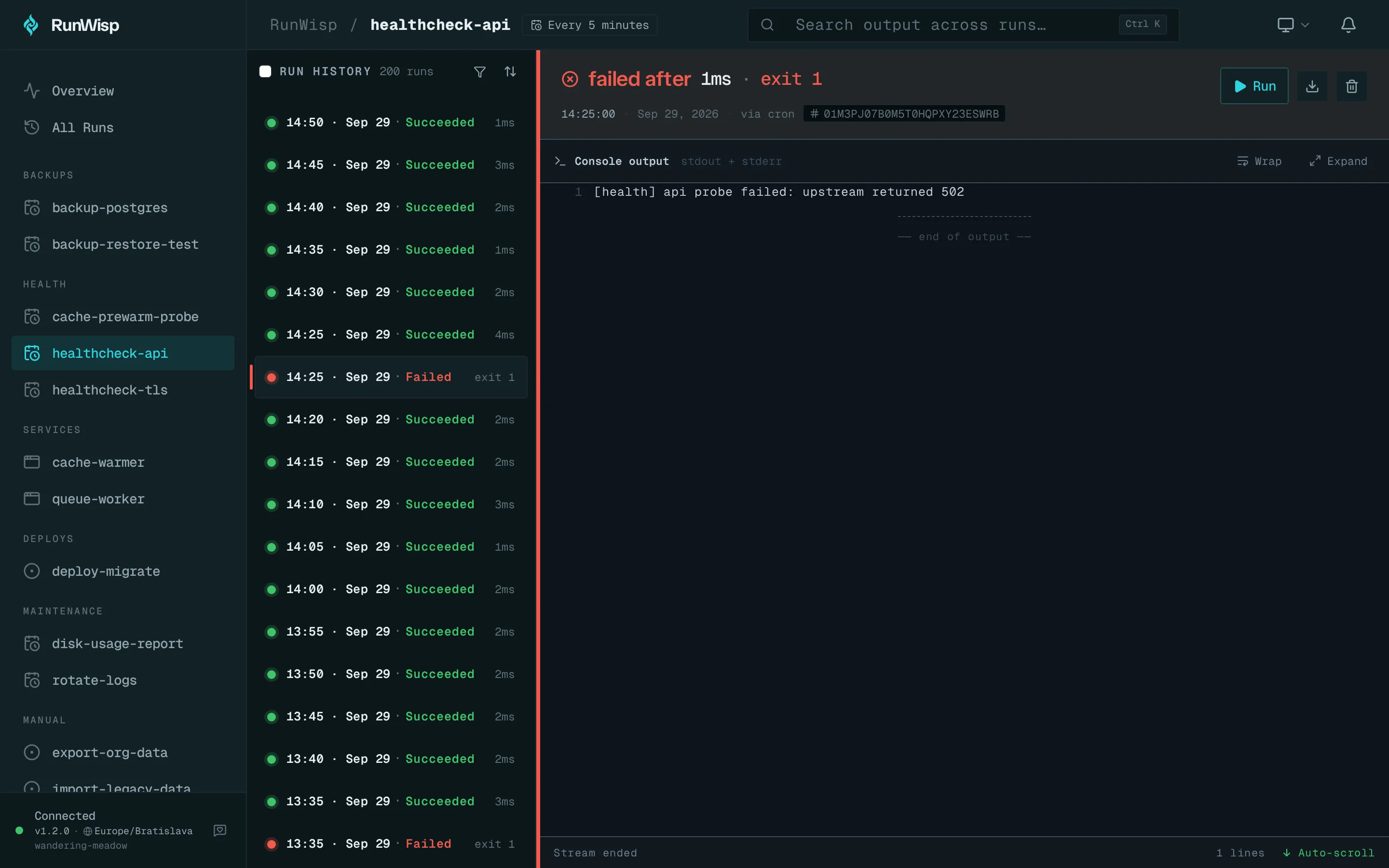Screen dimensions: 1389x868
Task: Click the export-org-data manual icon
Action: pos(32,753)
